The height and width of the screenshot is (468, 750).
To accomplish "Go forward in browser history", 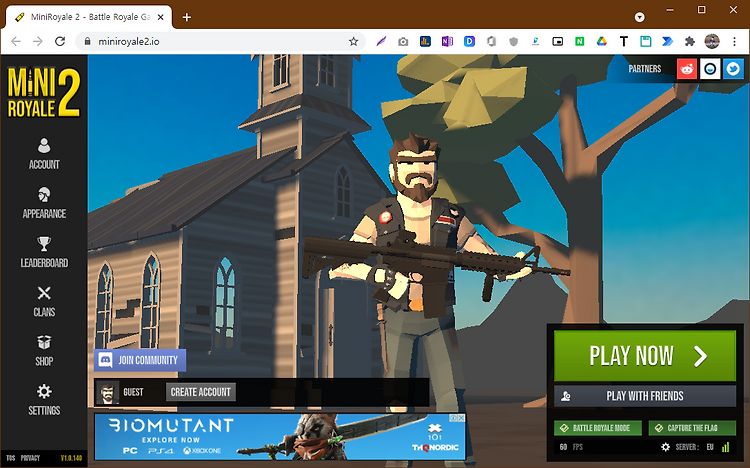I will click(38, 42).
